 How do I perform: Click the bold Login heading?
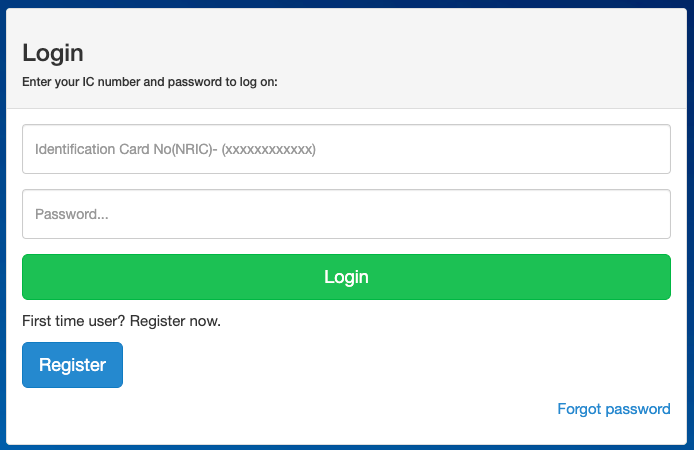click(53, 53)
